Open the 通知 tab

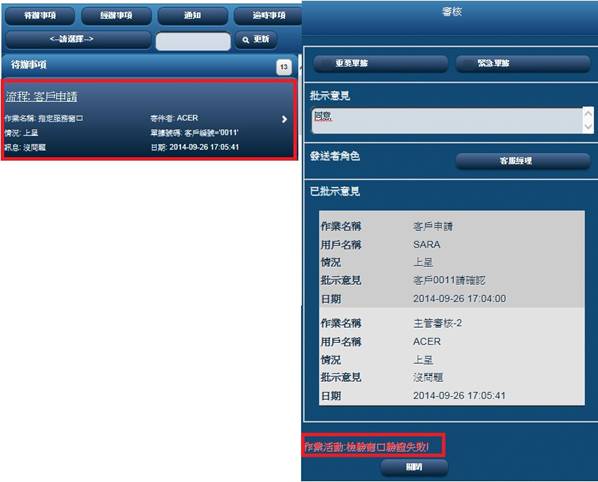point(193,16)
